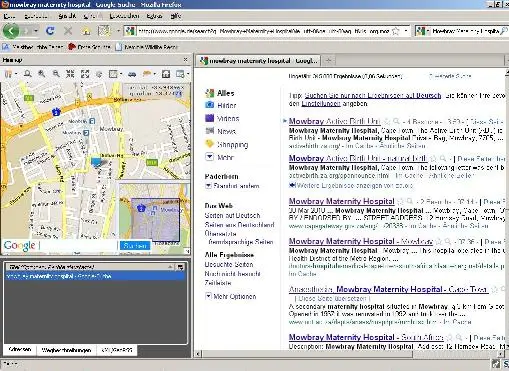The height and width of the screenshot is (371, 509).
Task: Click the horizontal scrollbar of results page
Action: (x=350, y=353)
